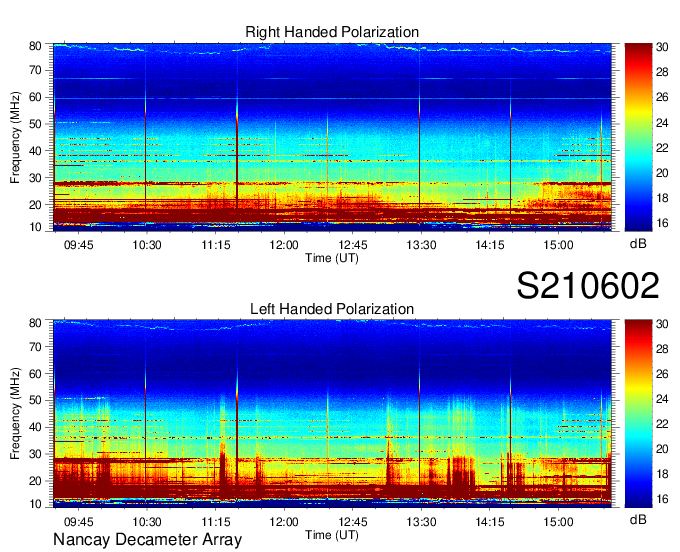Click the "Left Handed Polarization" plot title
The width and height of the screenshot is (680, 552).
pos(332,309)
